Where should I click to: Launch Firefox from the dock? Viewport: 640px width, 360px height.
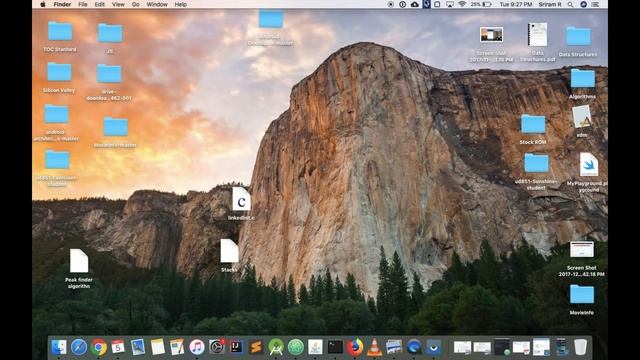pyautogui.click(x=355, y=347)
